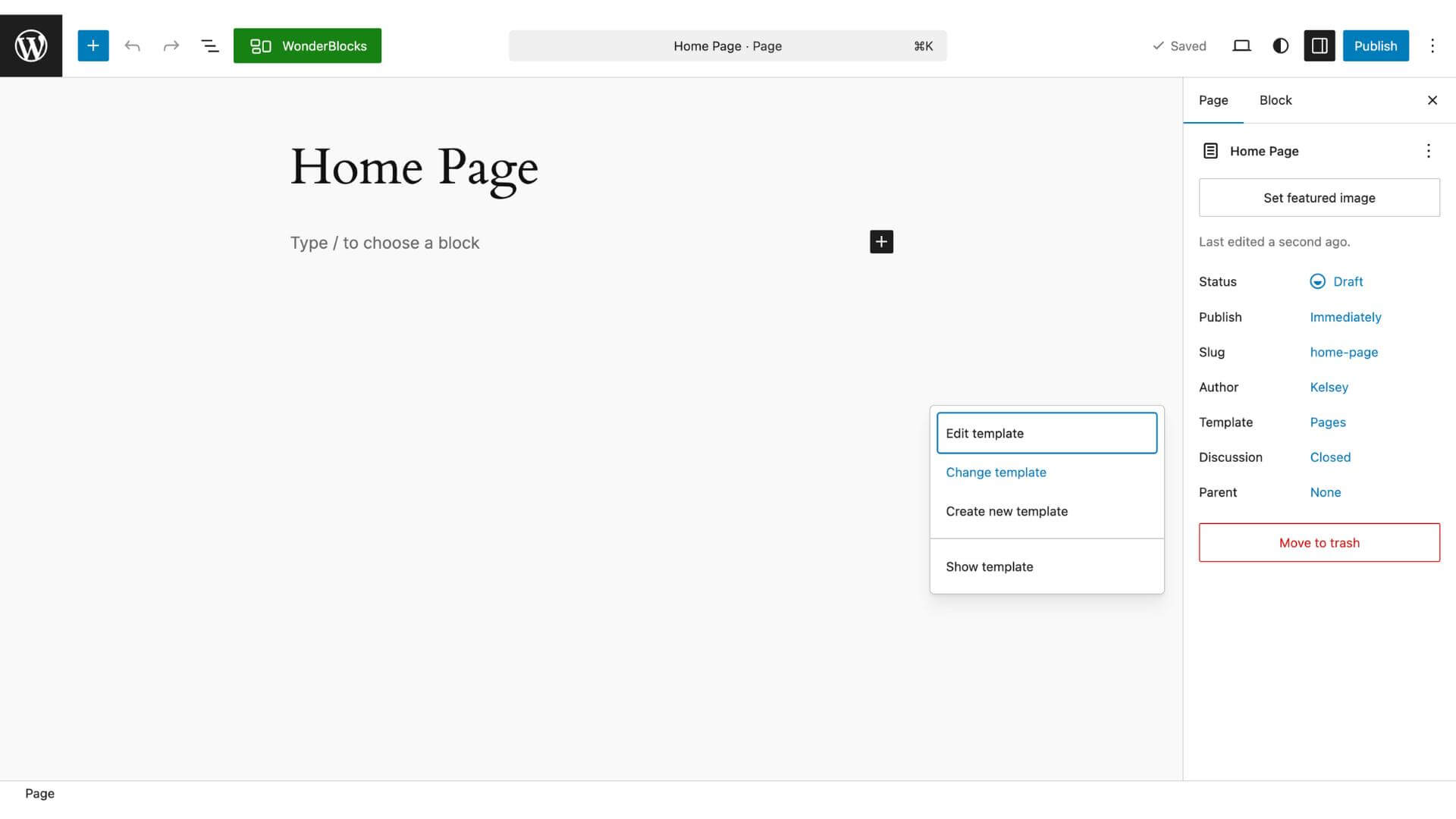Click the WordPress logo icon

[30, 45]
